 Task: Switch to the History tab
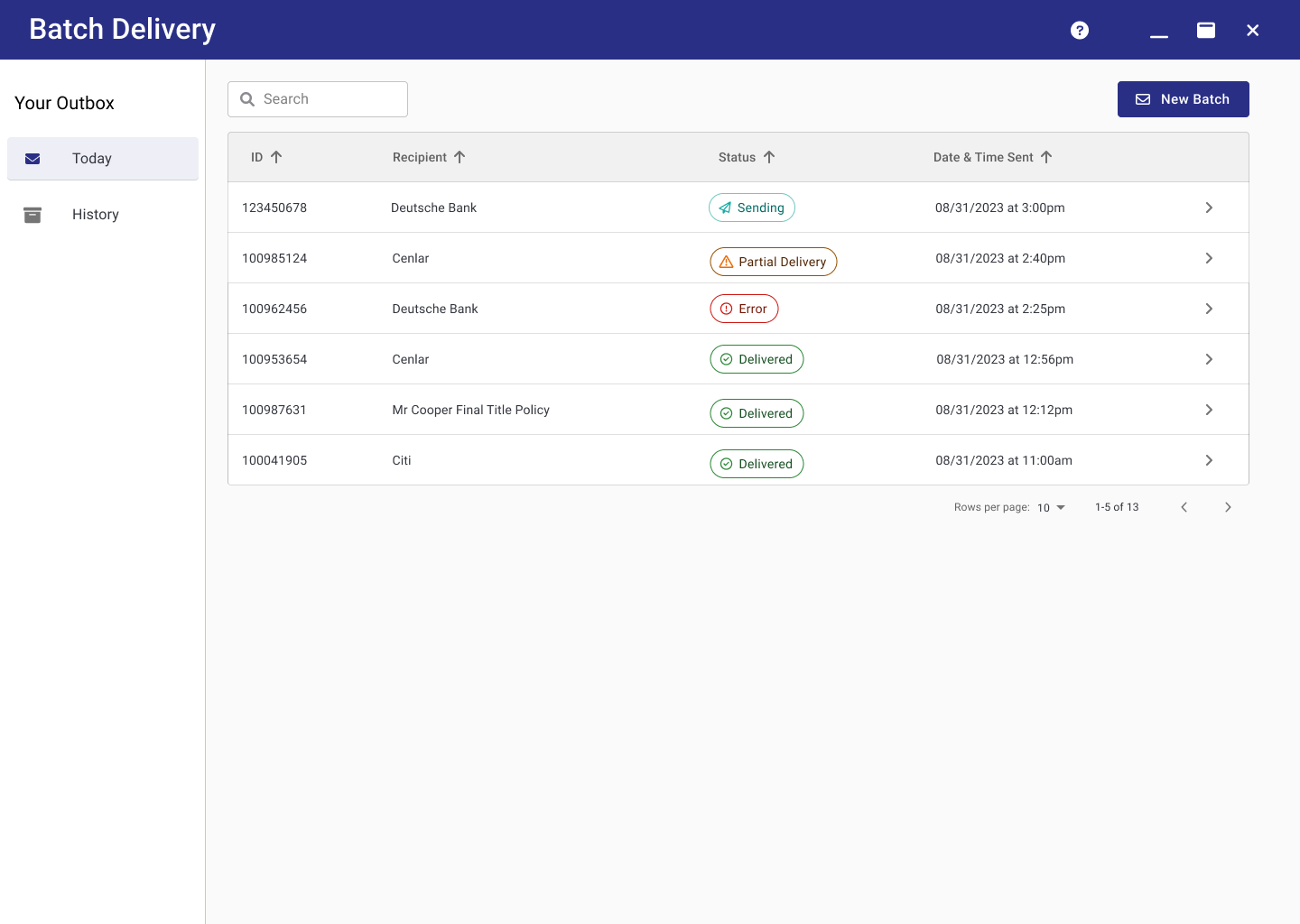point(103,215)
